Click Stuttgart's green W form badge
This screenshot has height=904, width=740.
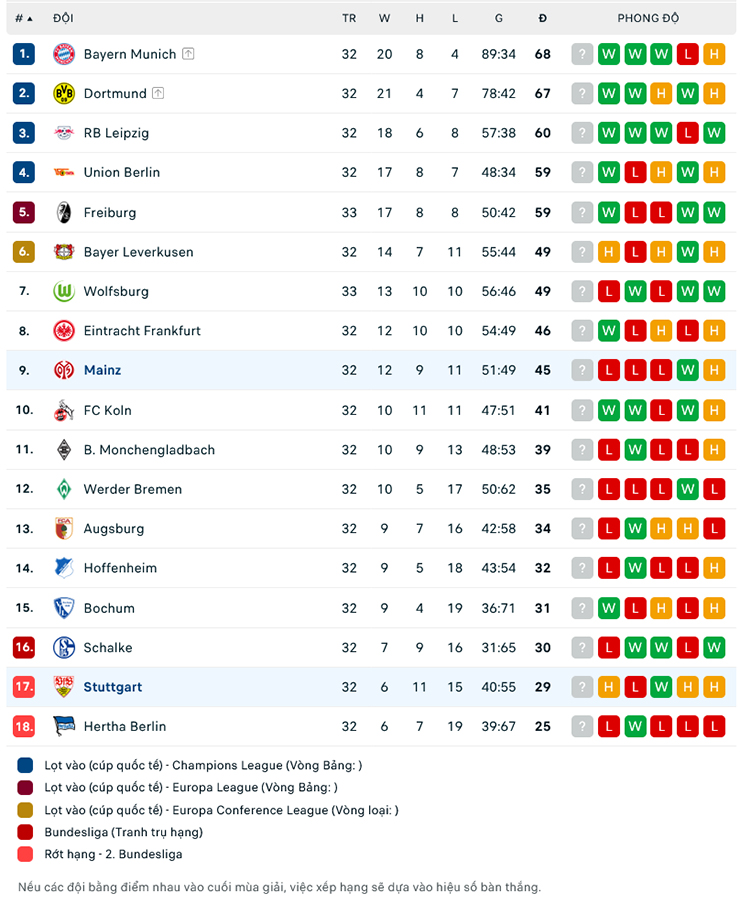pyautogui.click(x=661, y=687)
